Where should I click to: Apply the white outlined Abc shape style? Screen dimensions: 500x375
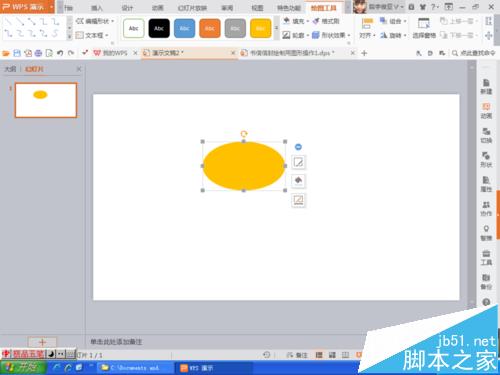click(134, 28)
